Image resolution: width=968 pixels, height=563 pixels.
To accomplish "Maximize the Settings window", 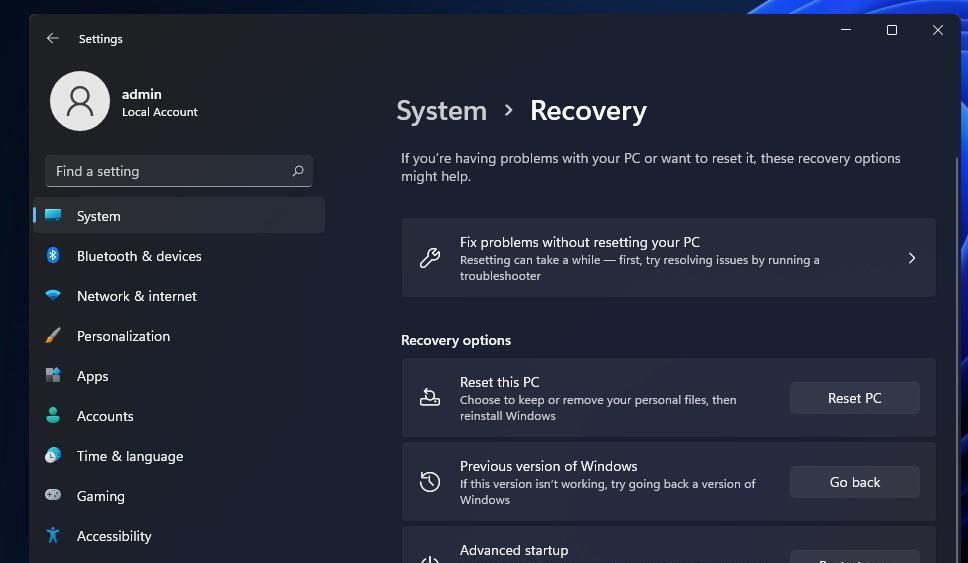I will click(x=892, y=30).
